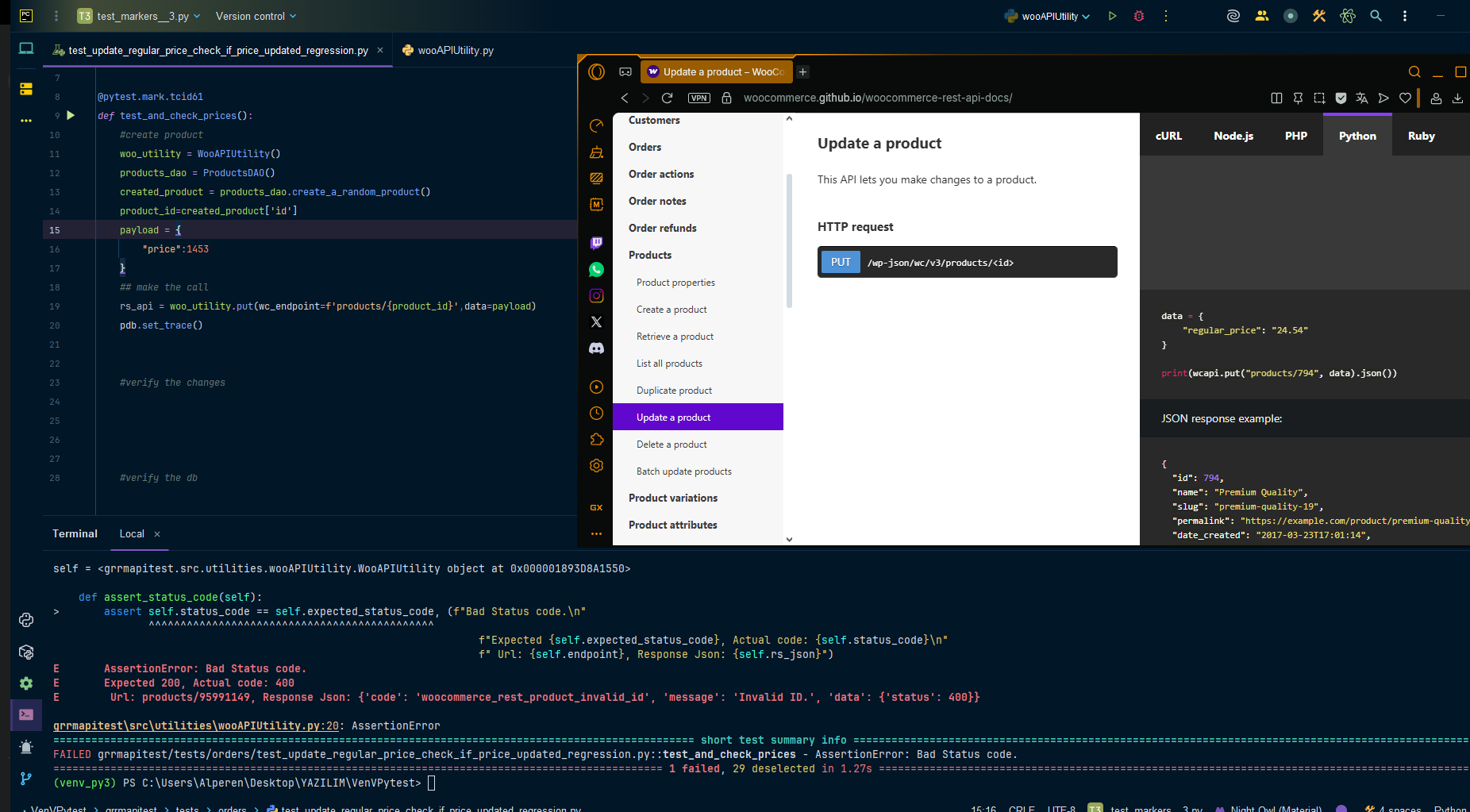Screen dimensions: 1470x812
Task: Add page to Opera bookmarks heart
Action: coord(1405,98)
